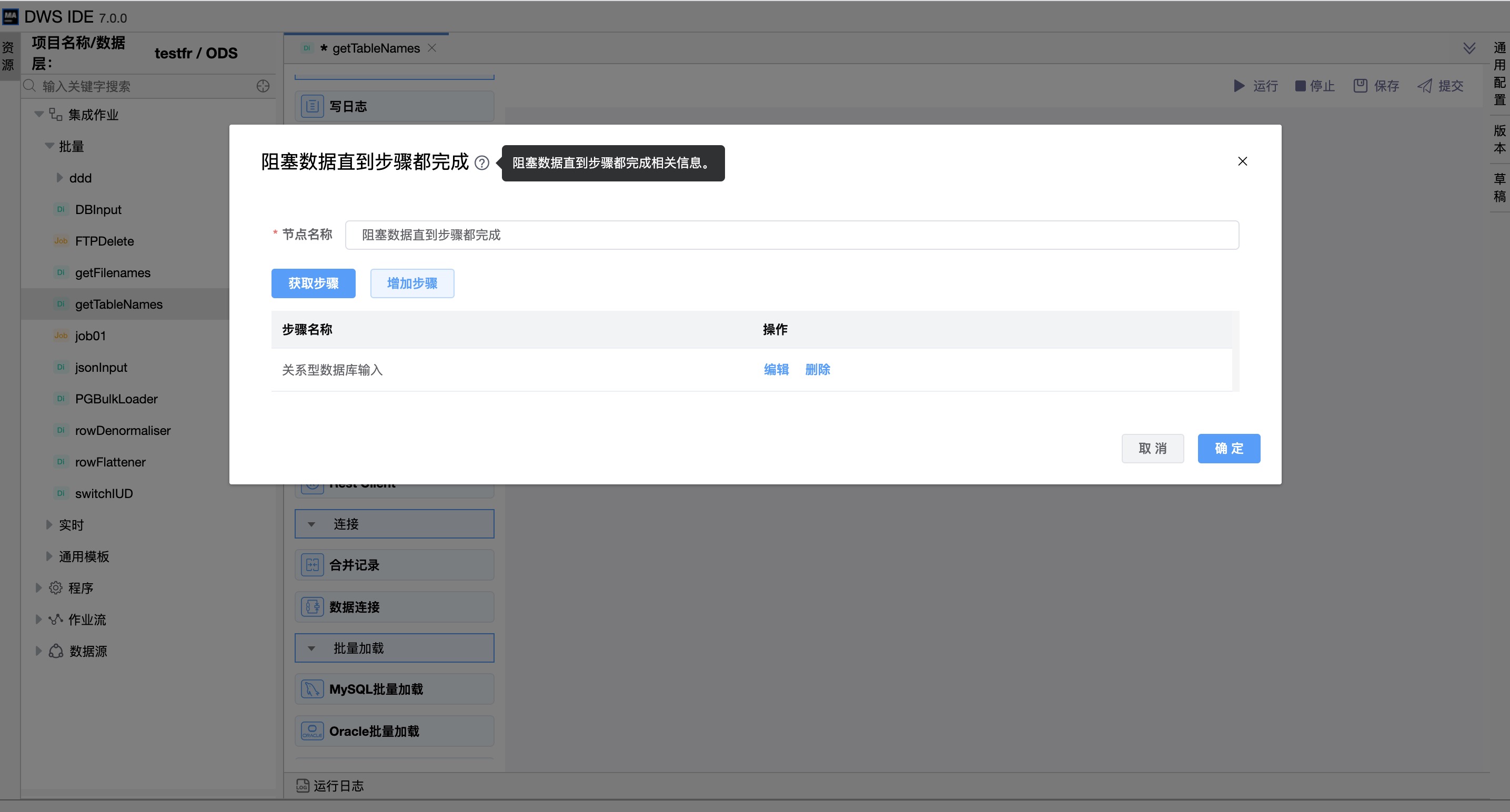Switch to the getTableNames editor tab
This screenshot has height=812, width=1510.
[375, 48]
